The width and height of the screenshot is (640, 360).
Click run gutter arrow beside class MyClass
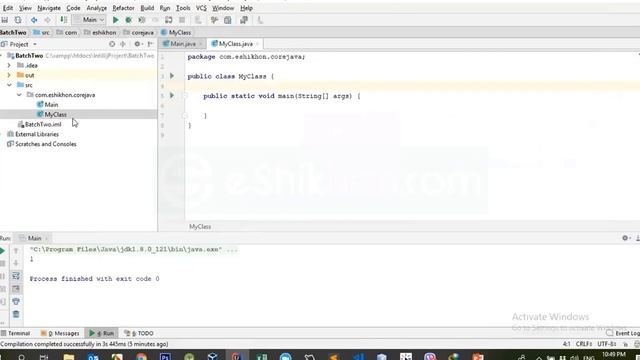pyautogui.click(x=172, y=76)
